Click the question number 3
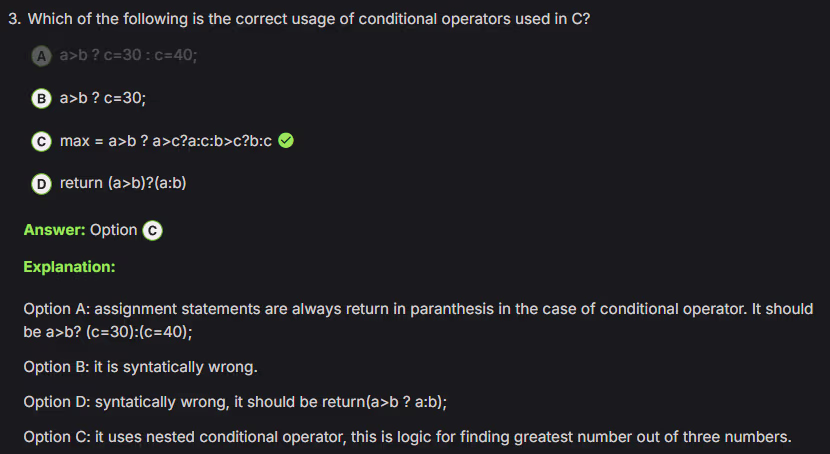This screenshot has width=830, height=454. tap(28, 19)
